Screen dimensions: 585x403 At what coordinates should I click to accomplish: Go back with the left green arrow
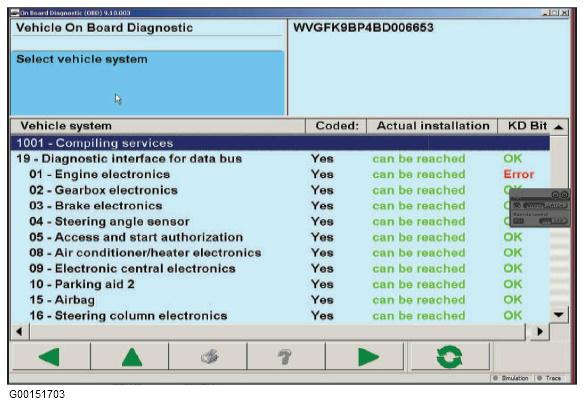pyautogui.click(x=51, y=357)
